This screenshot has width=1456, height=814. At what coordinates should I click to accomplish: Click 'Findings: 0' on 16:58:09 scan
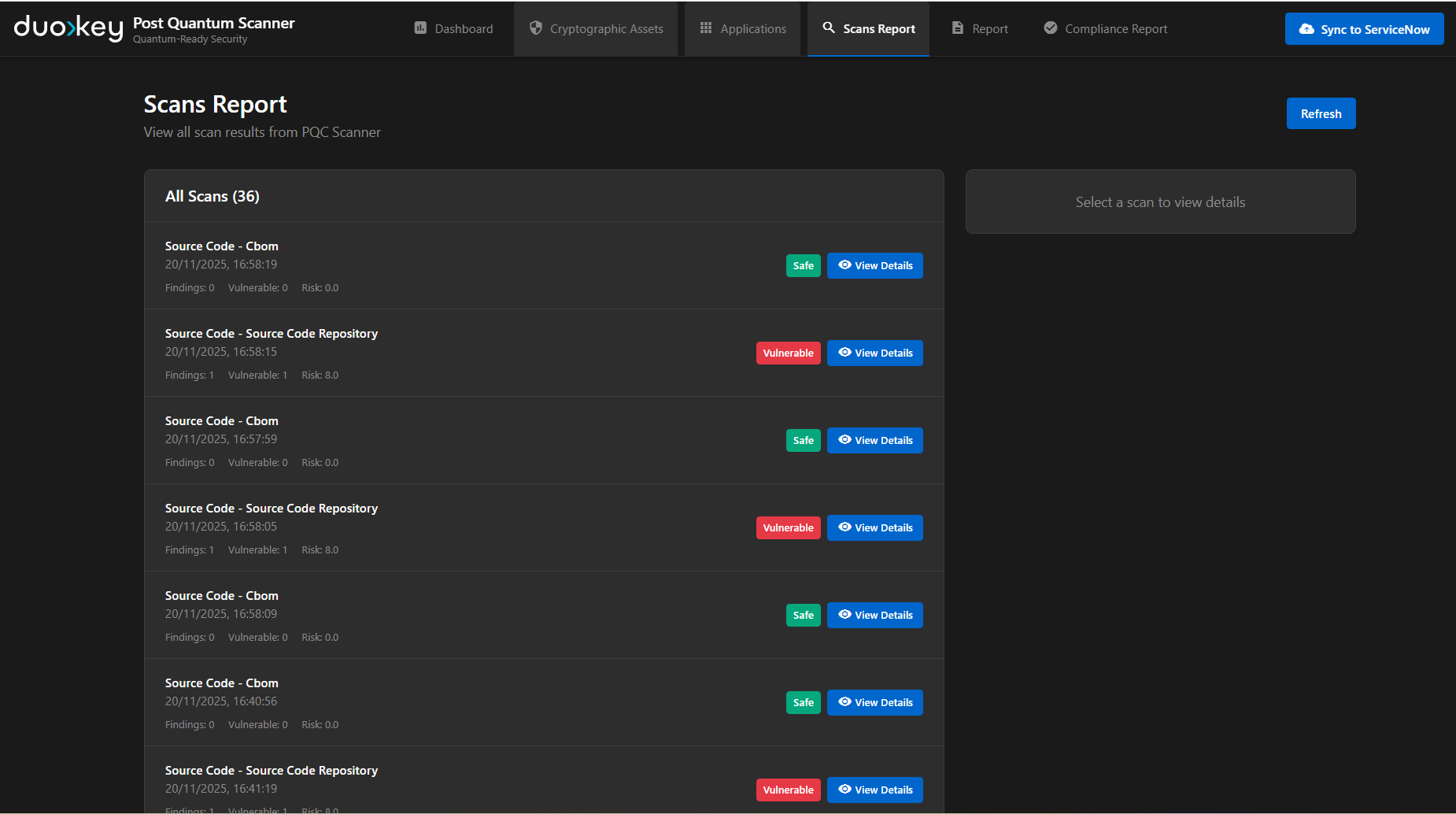[190, 638]
